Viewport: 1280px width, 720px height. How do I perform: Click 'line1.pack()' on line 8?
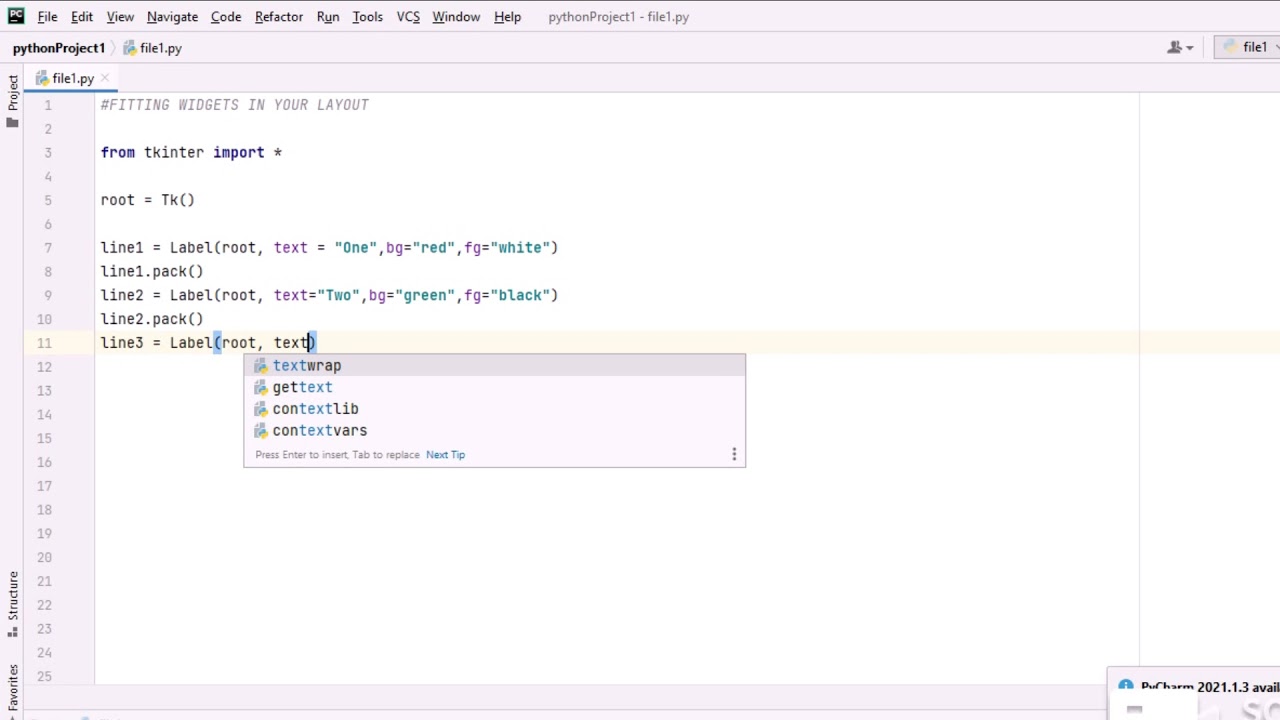(x=152, y=272)
